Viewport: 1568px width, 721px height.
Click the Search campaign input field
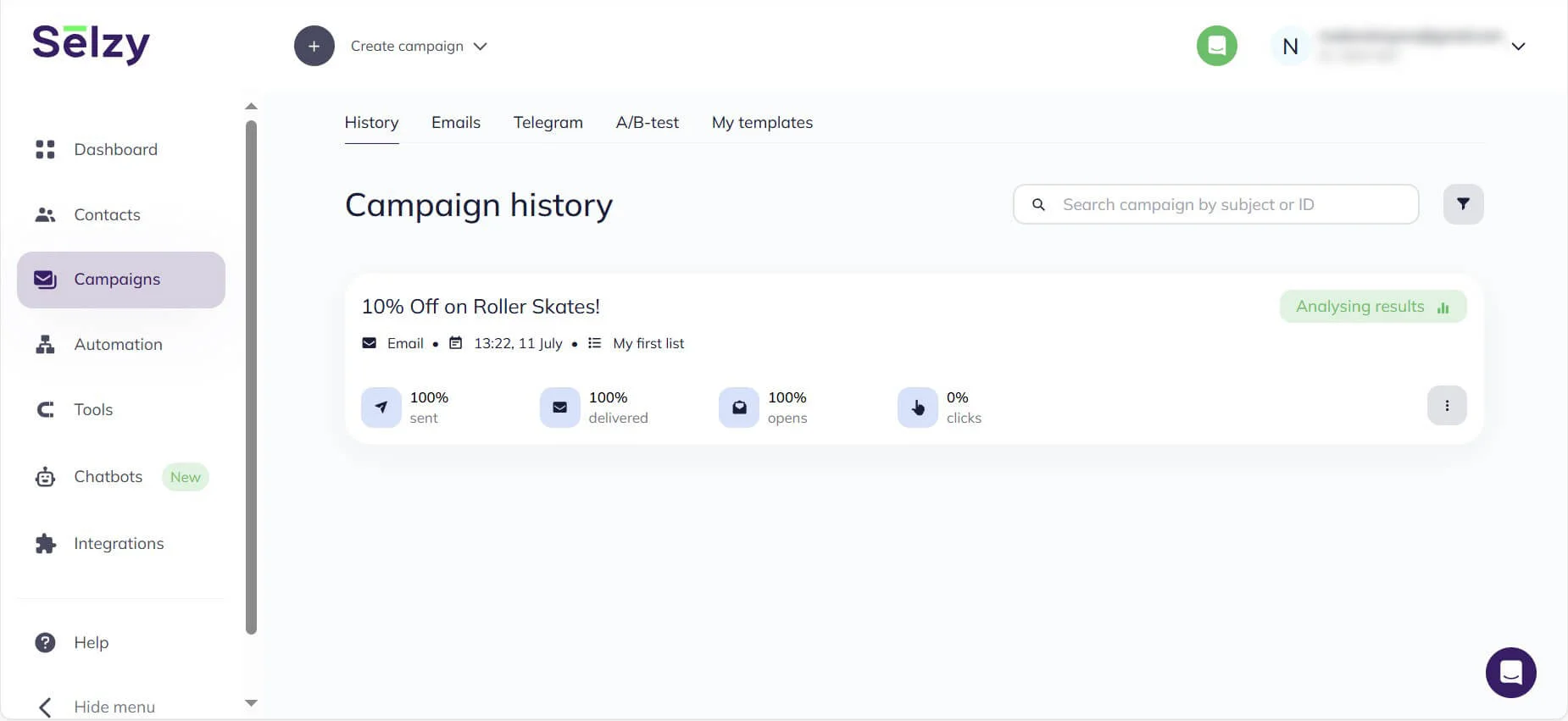click(x=1216, y=204)
